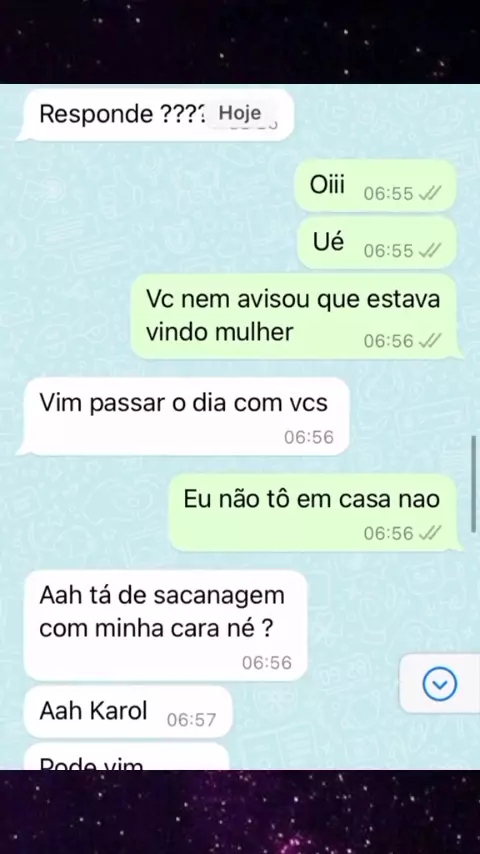Image resolution: width=480 pixels, height=854 pixels.
Task: Select the 'Oiii' sent message
Action: (x=375, y=186)
